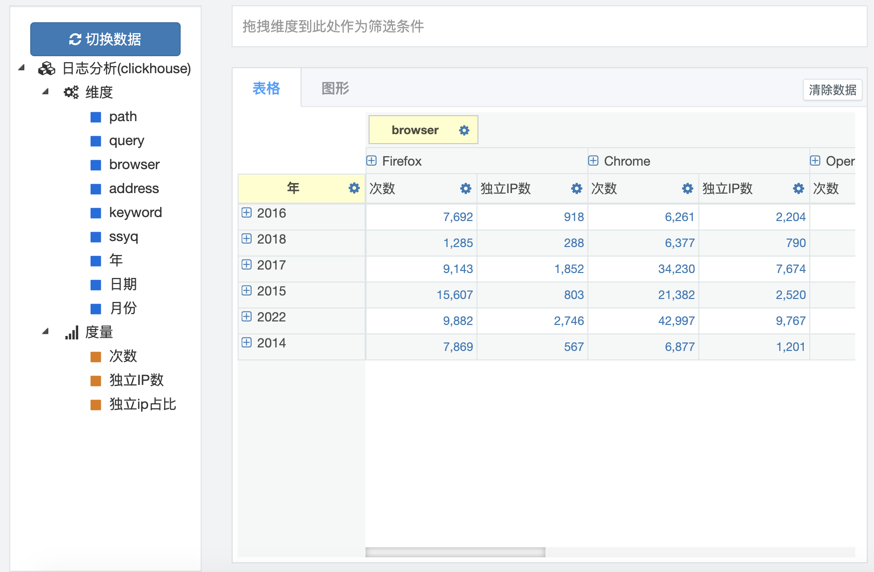Click the horizontal table scrollbar

click(455, 552)
